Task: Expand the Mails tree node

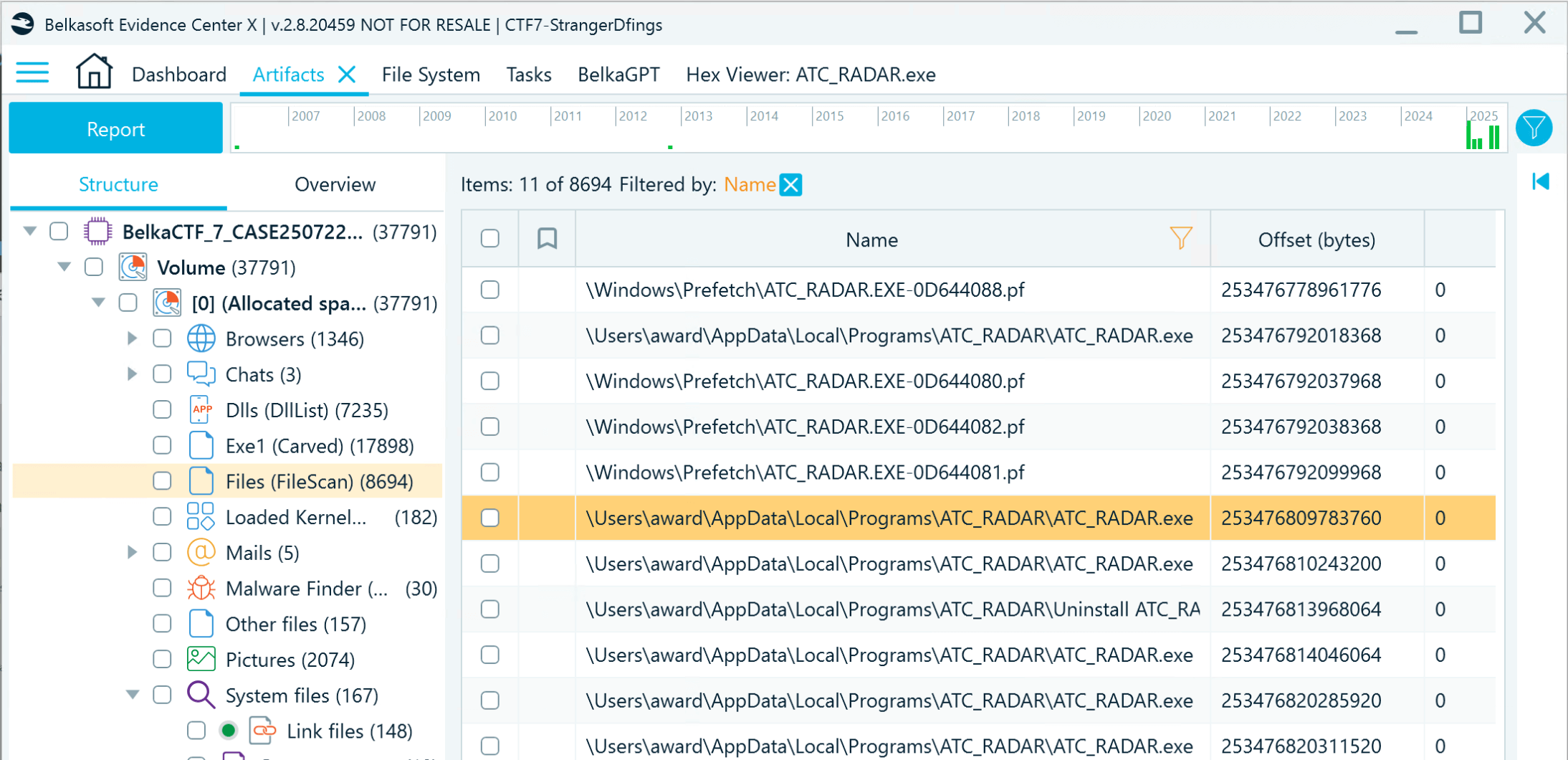Action: [132, 552]
